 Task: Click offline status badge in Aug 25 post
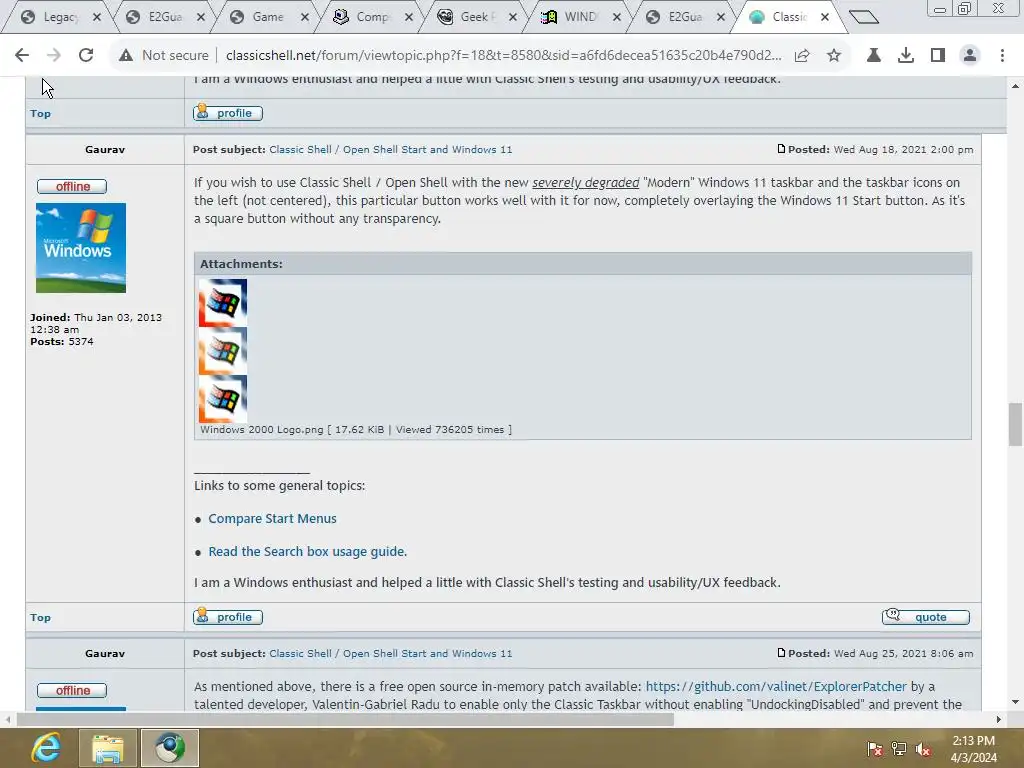coord(72,691)
